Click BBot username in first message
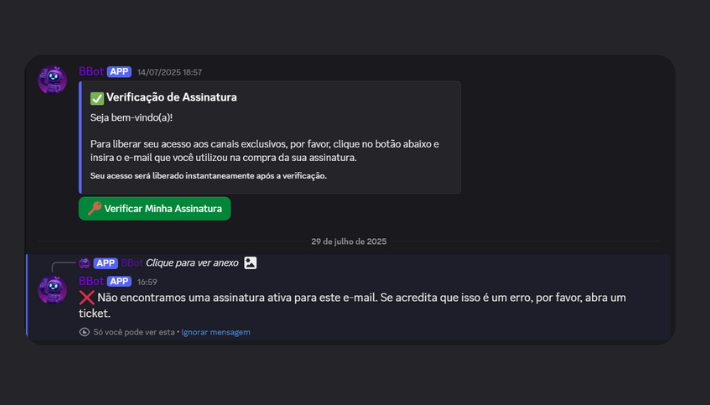The width and height of the screenshot is (710, 405). [91, 72]
